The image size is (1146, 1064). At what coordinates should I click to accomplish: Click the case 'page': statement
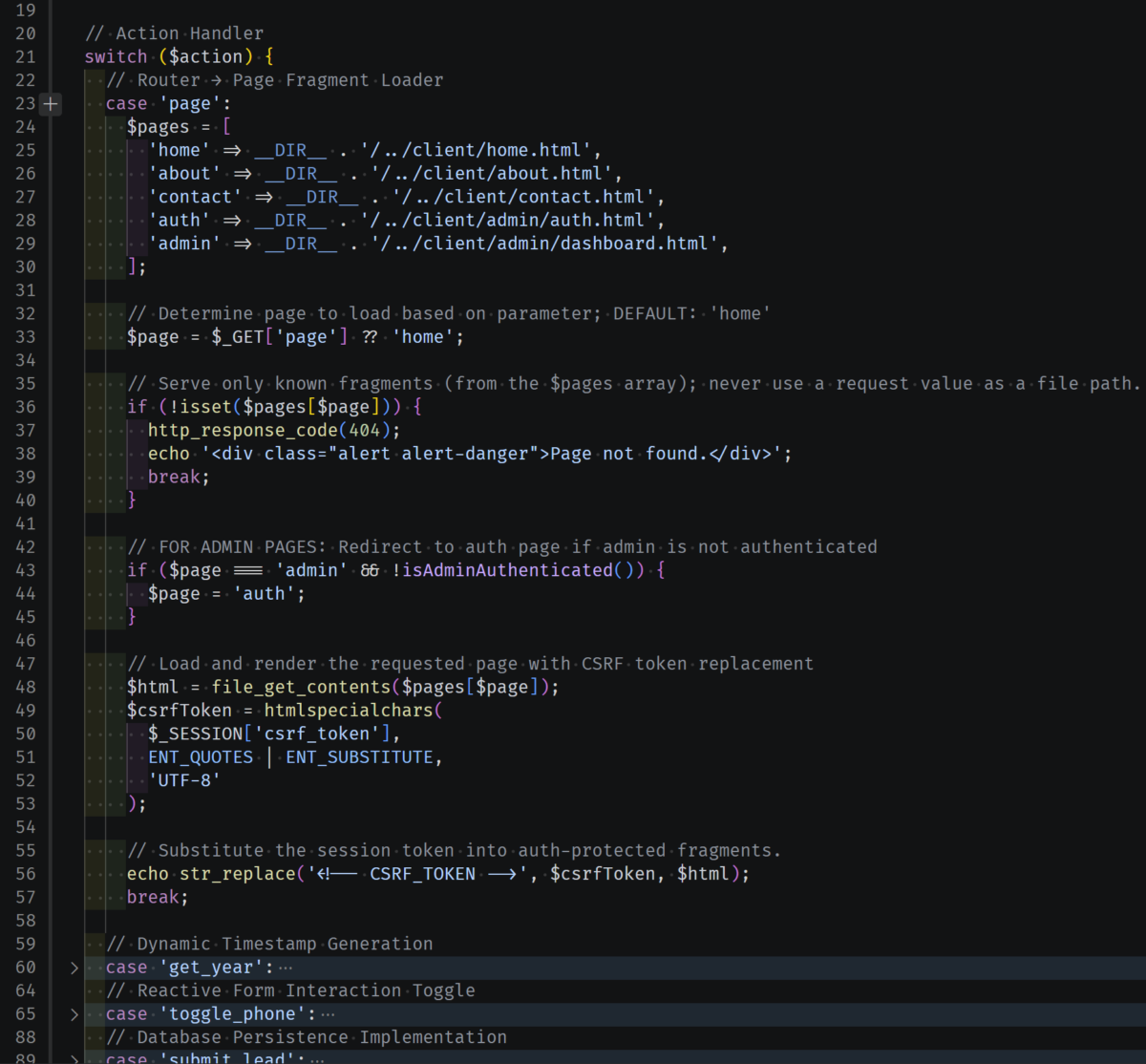point(169,103)
